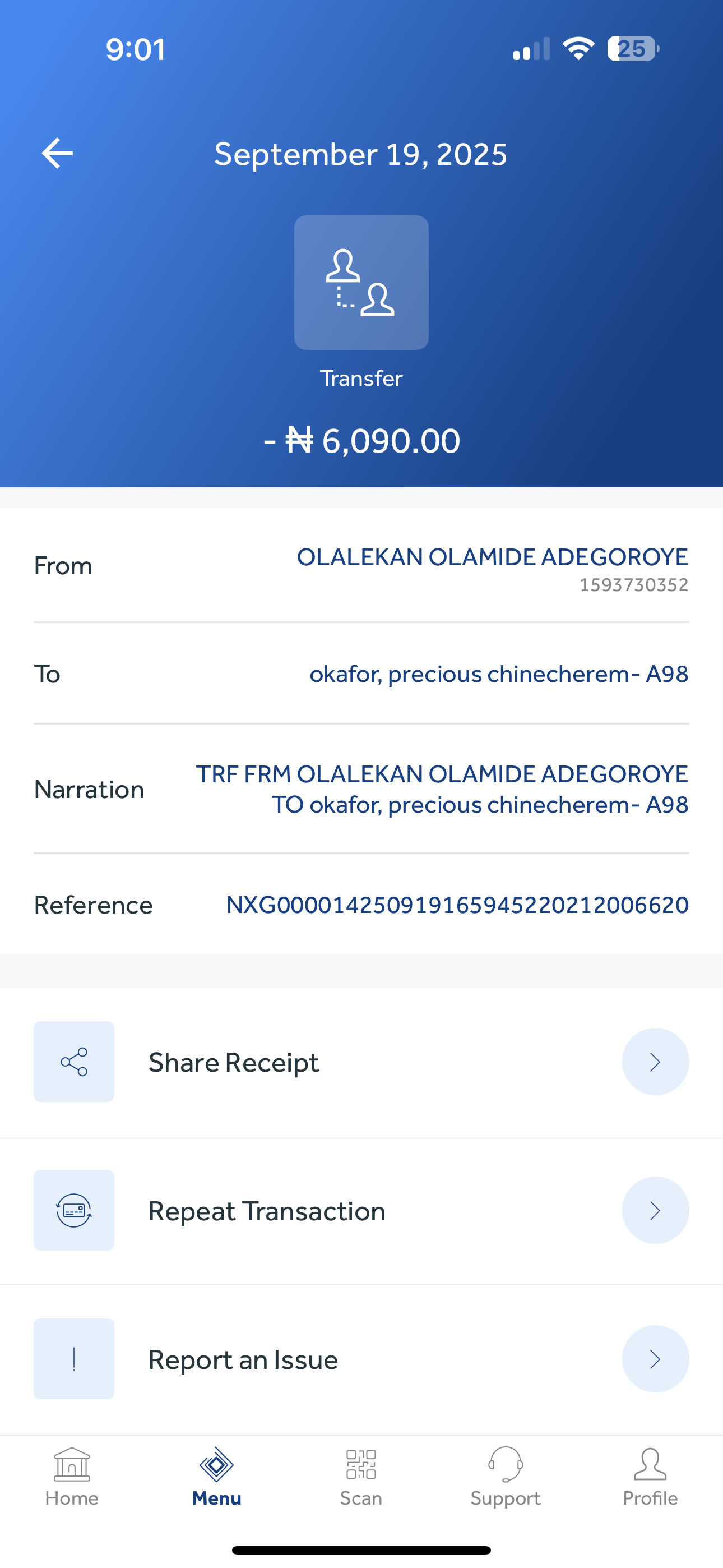Go to the Profile tab
723x1568 pixels.
pyautogui.click(x=650, y=1477)
